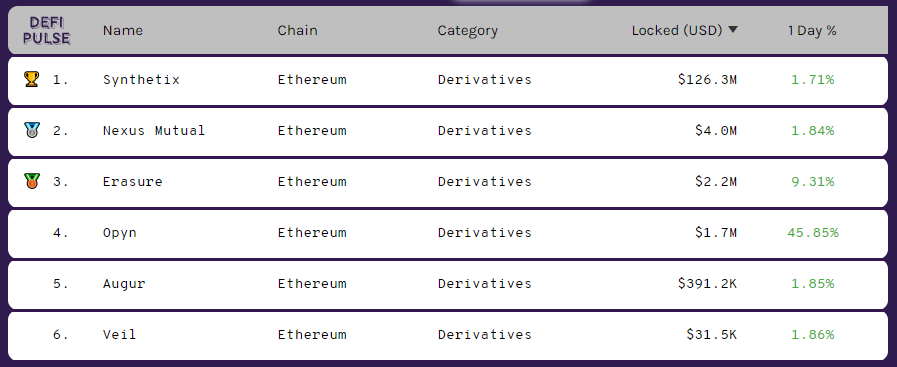The width and height of the screenshot is (897, 367).
Task: Select Opyn's 45.85% daily change value
Action: pyautogui.click(x=813, y=233)
